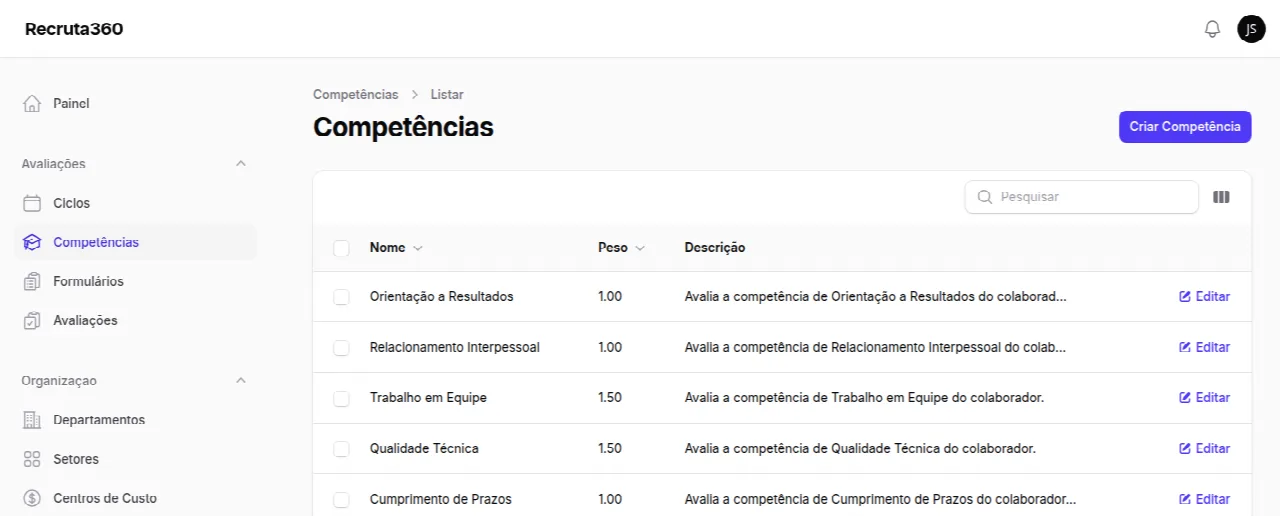Go to Centros de Custo in the sidebar
This screenshot has width=1280, height=516.
pyautogui.click(x=135, y=498)
